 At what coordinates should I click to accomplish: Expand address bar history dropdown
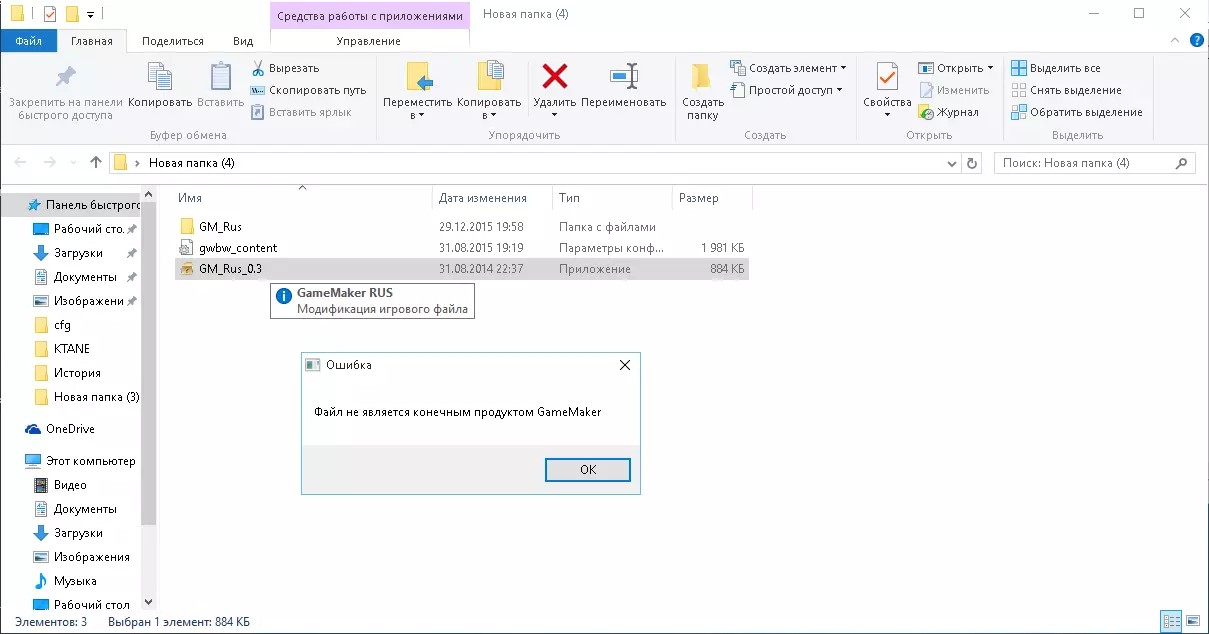tap(950, 163)
